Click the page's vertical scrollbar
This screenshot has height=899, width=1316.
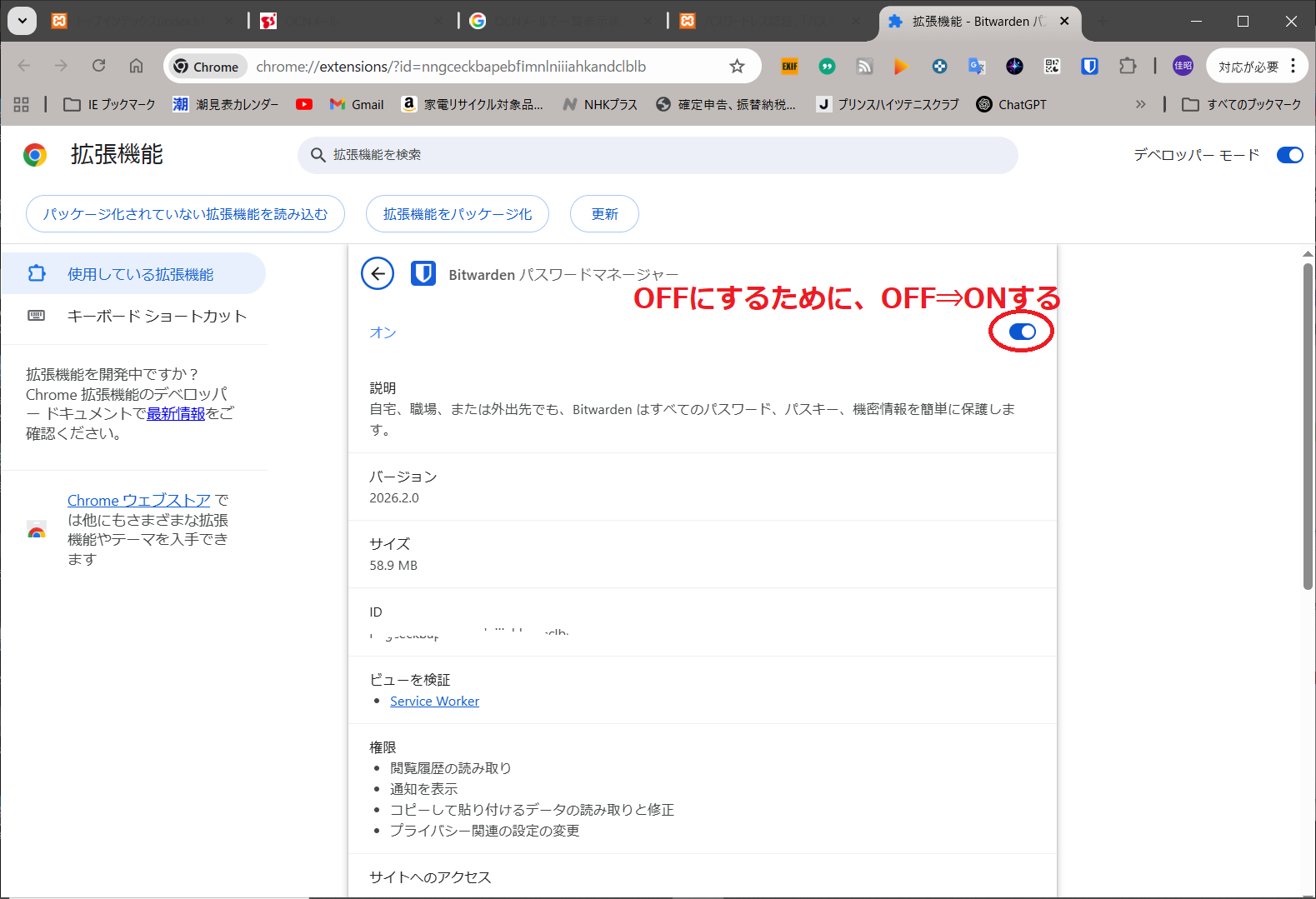(x=1308, y=425)
